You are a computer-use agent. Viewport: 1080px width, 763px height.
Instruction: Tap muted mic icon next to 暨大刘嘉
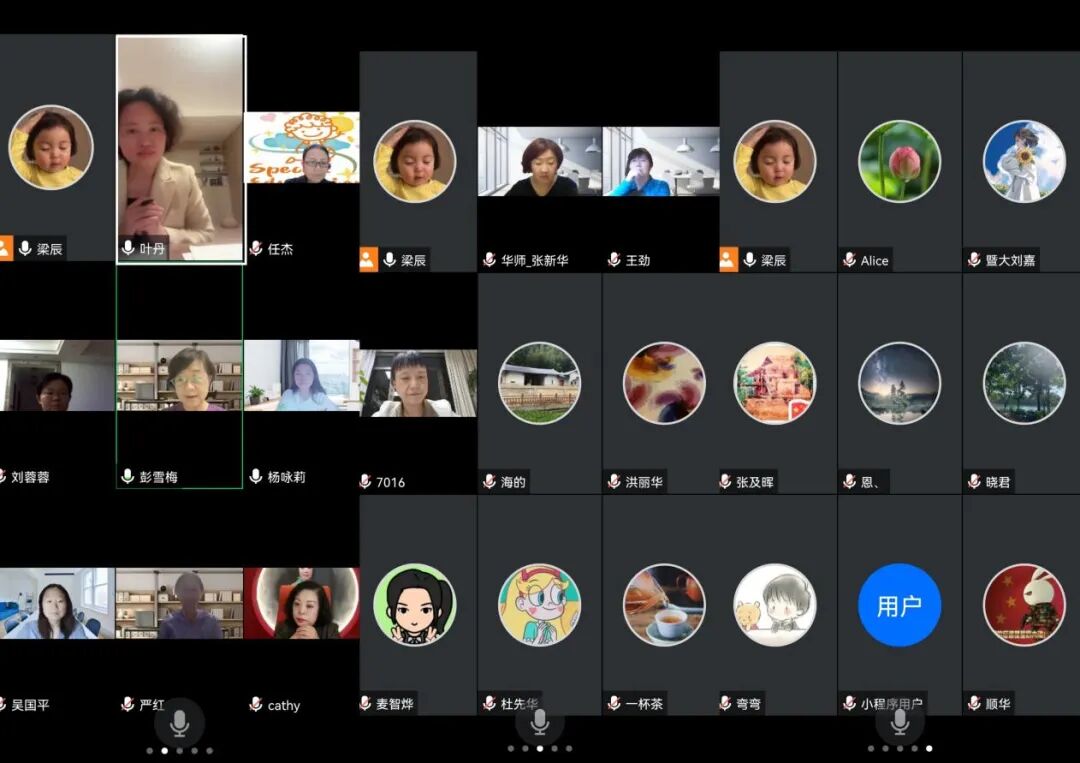(974, 260)
